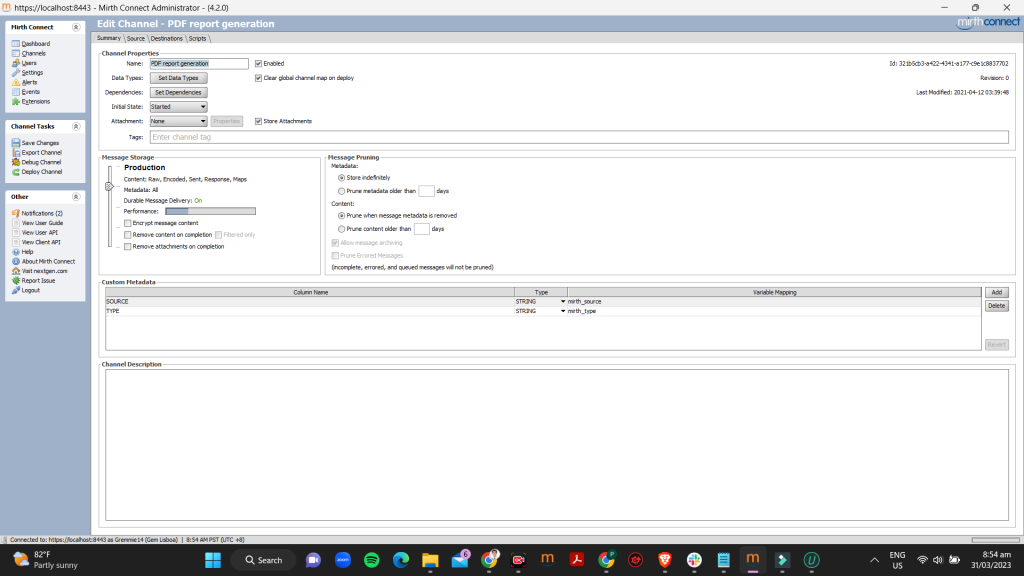Open the Extensions icon in sidebar
The image size is (1024, 576).
(16, 102)
